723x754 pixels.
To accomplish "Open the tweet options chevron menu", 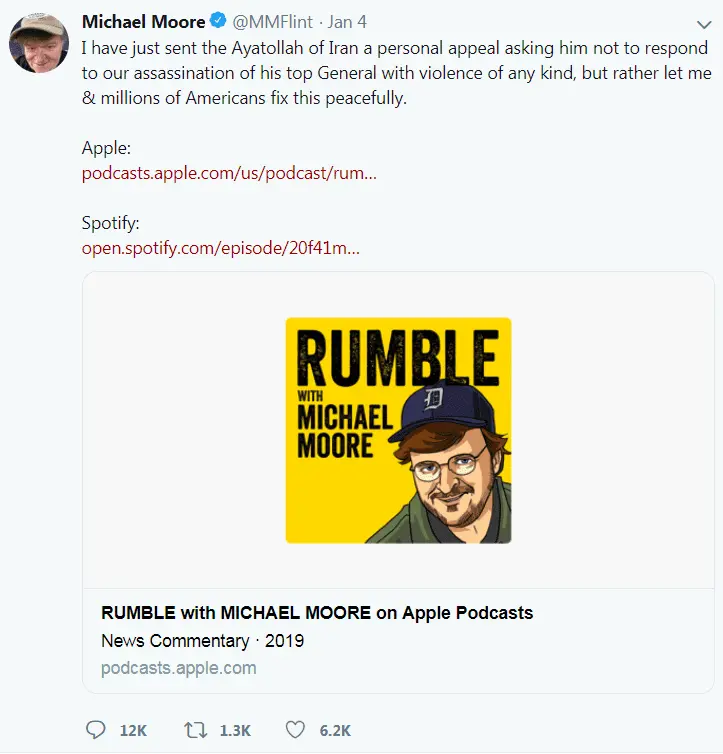I will (x=702, y=24).
